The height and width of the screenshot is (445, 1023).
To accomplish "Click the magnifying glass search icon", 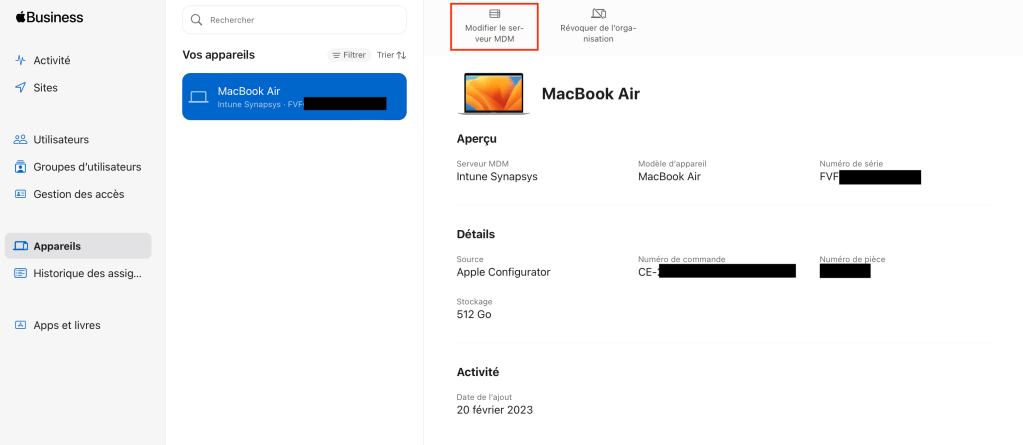I will click(196, 20).
